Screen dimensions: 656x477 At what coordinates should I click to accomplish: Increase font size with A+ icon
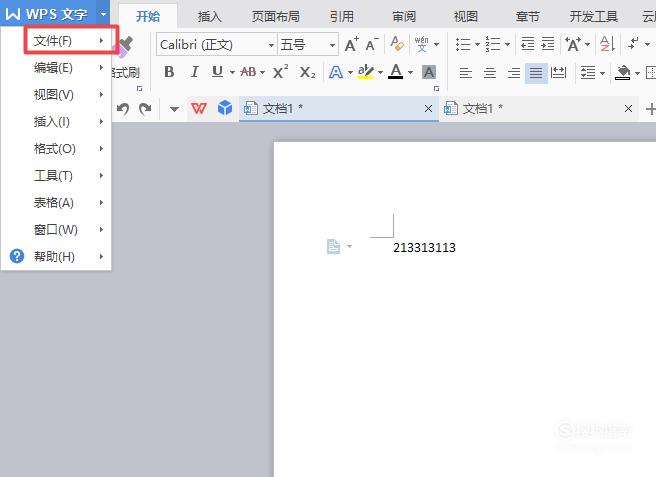click(351, 44)
